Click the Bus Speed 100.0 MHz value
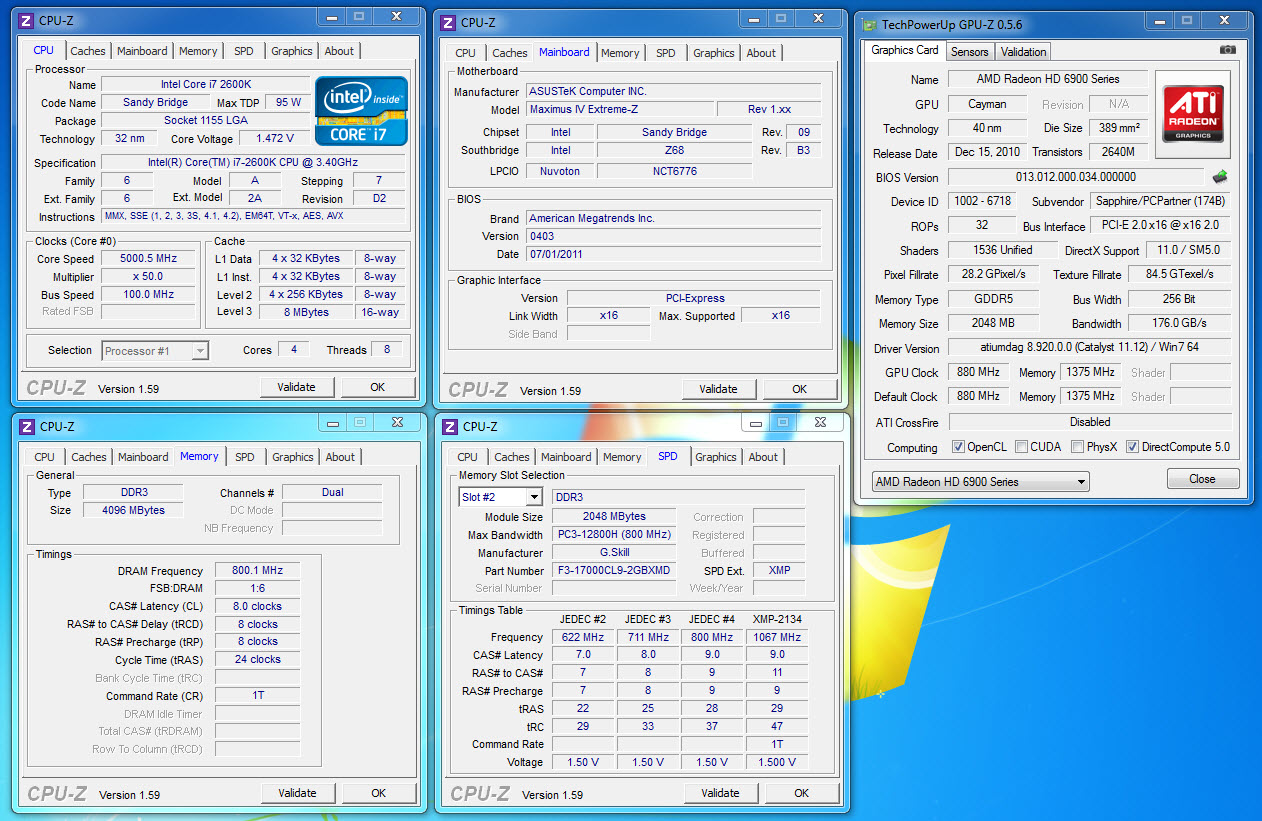Image resolution: width=1262 pixels, height=821 pixels. tap(148, 295)
